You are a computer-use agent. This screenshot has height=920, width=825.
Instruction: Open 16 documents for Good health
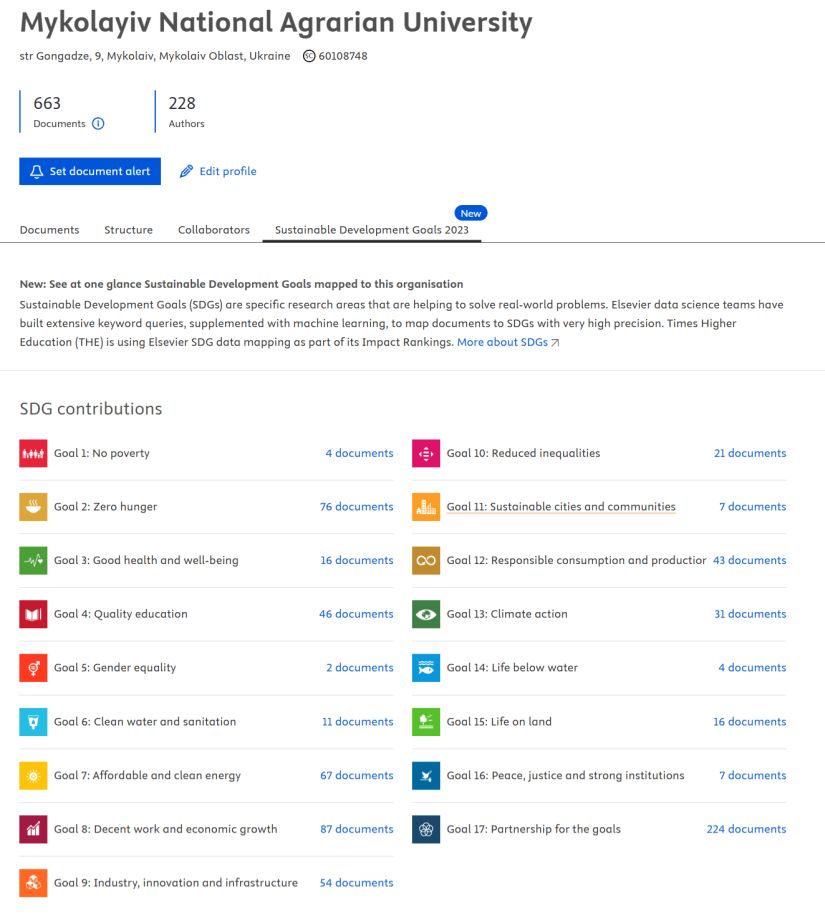coord(356,560)
